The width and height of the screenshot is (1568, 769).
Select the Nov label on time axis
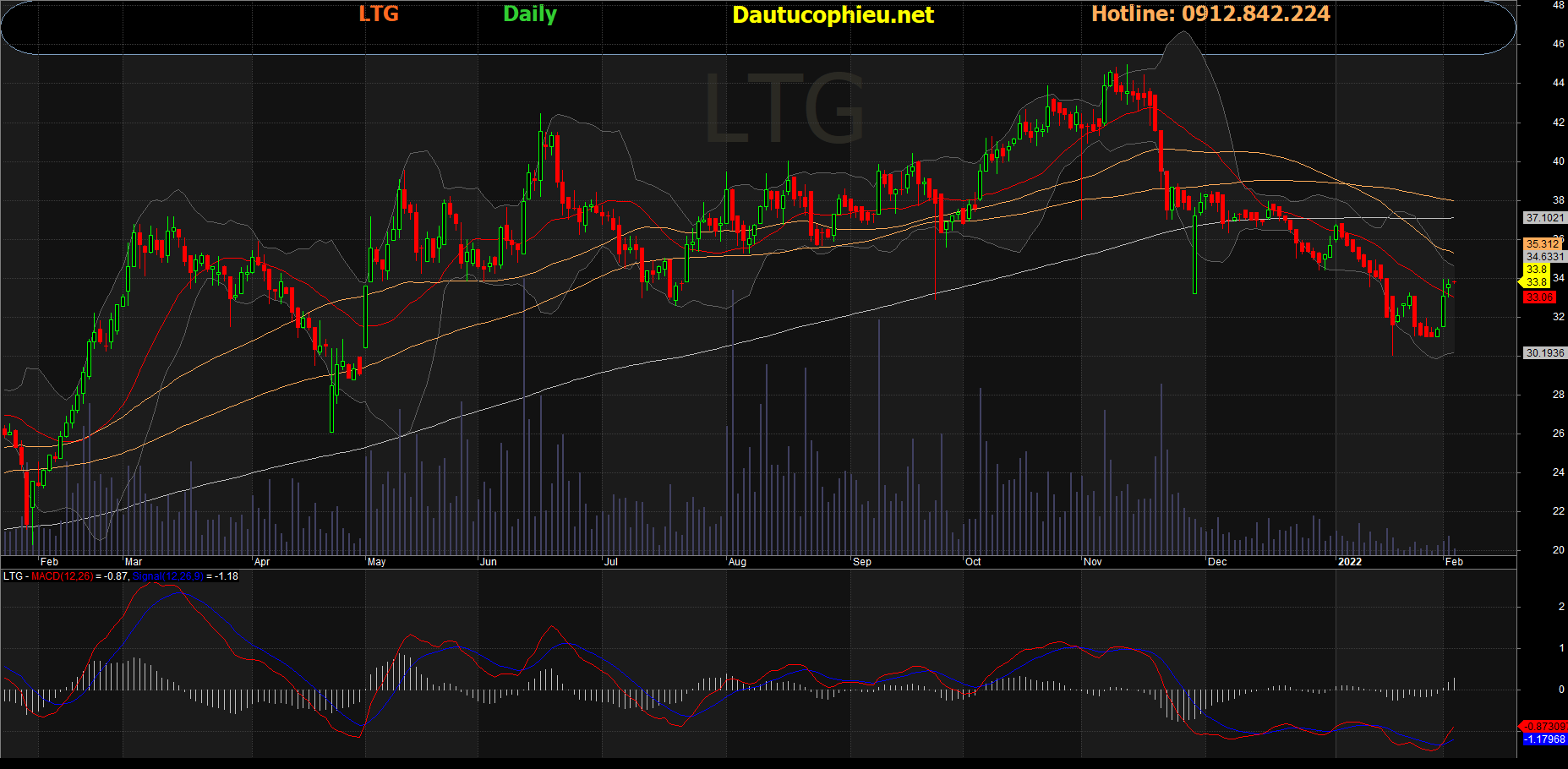1093,562
